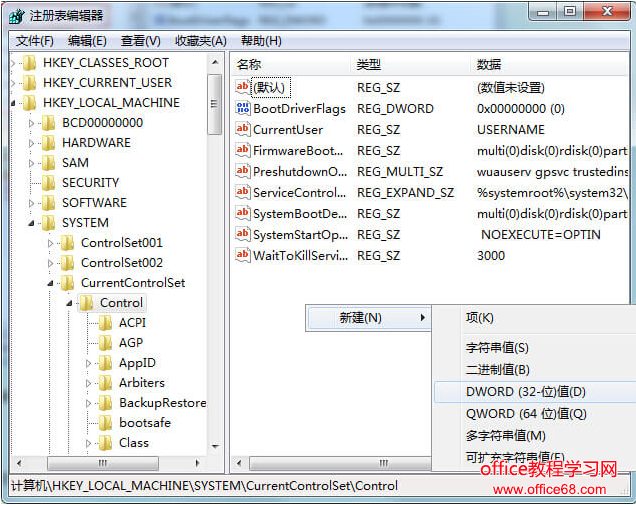Click the FirmwareBoot string value icon
This screenshot has height=506, width=636.
click(243, 151)
